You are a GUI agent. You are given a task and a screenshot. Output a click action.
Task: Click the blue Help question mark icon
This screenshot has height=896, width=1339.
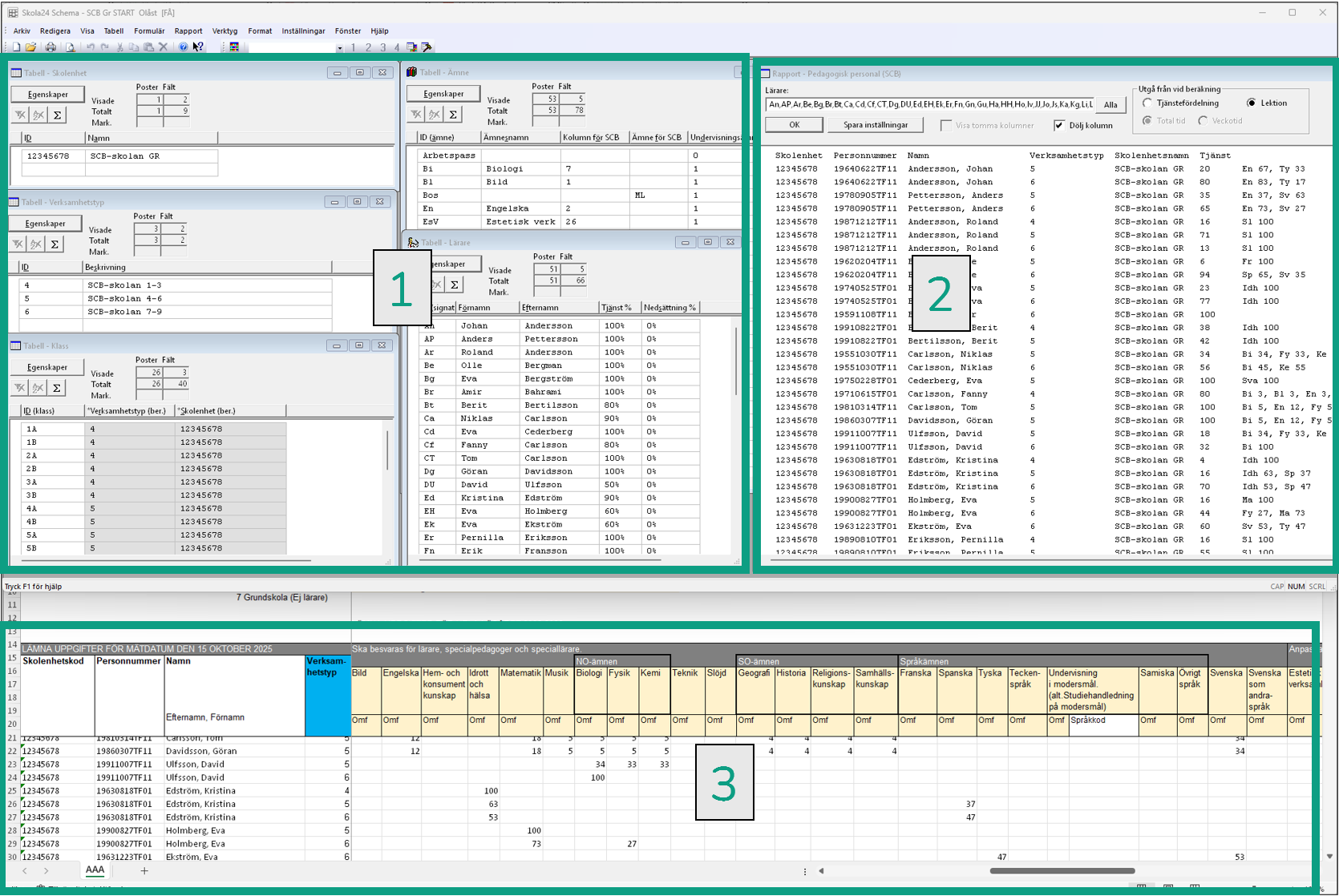tap(184, 47)
